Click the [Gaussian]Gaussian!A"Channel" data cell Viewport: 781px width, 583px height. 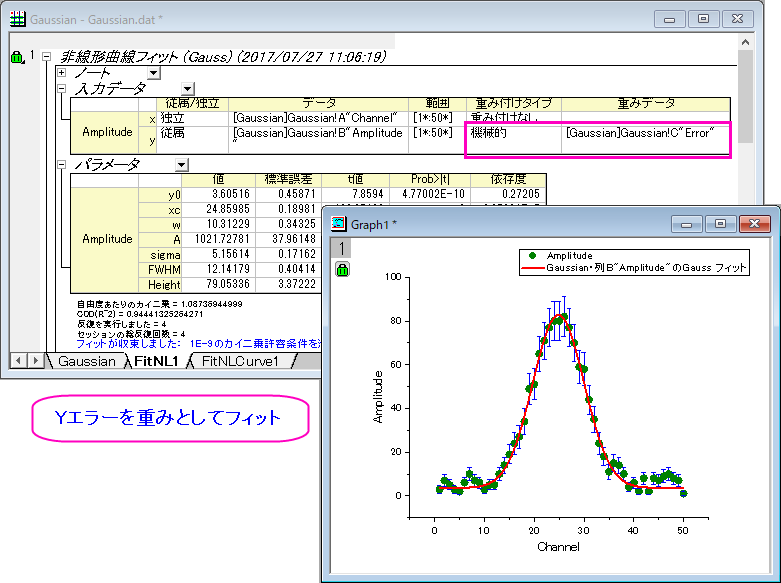[x=319, y=118]
